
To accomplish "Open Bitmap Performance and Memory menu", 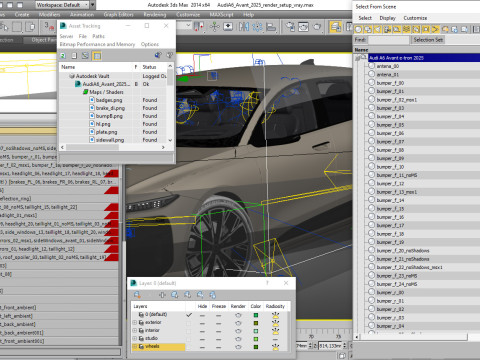I will 97,44.
